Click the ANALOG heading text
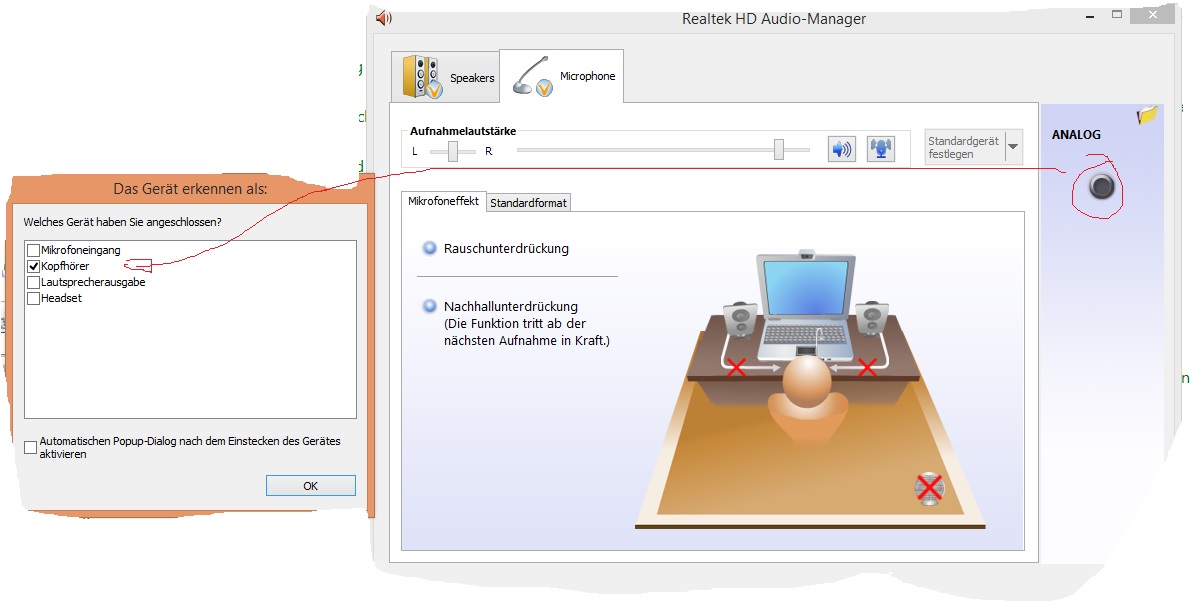The image size is (1200, 603). 1076,135
